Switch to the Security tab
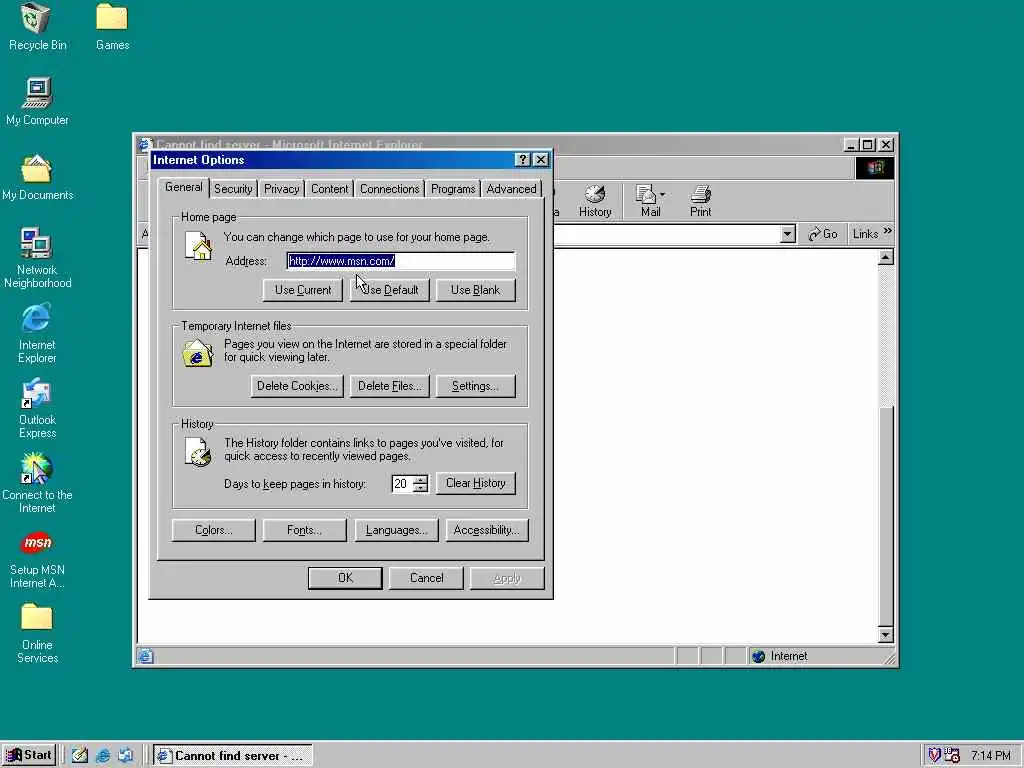Screen dimensions: 1024x768 233,189
